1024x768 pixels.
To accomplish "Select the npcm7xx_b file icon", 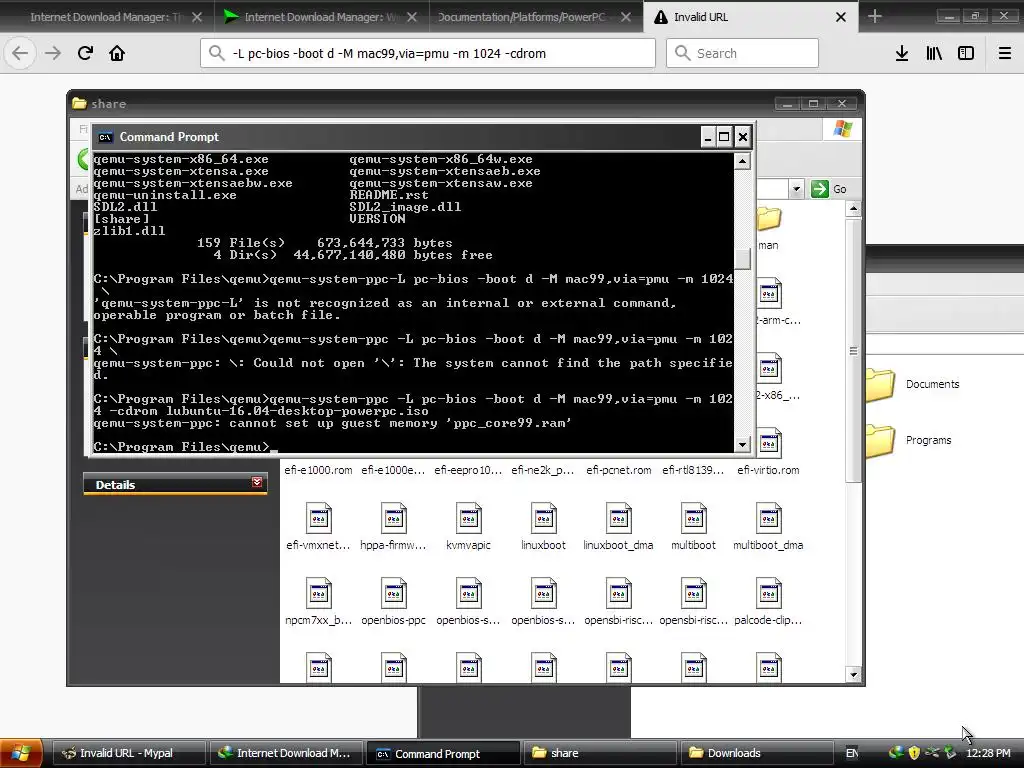I will click(x=318, y=593).
